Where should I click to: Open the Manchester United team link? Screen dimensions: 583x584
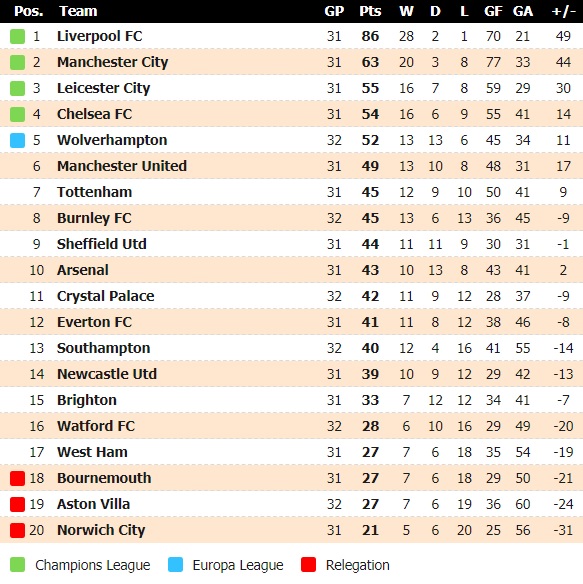coord(122,166)
